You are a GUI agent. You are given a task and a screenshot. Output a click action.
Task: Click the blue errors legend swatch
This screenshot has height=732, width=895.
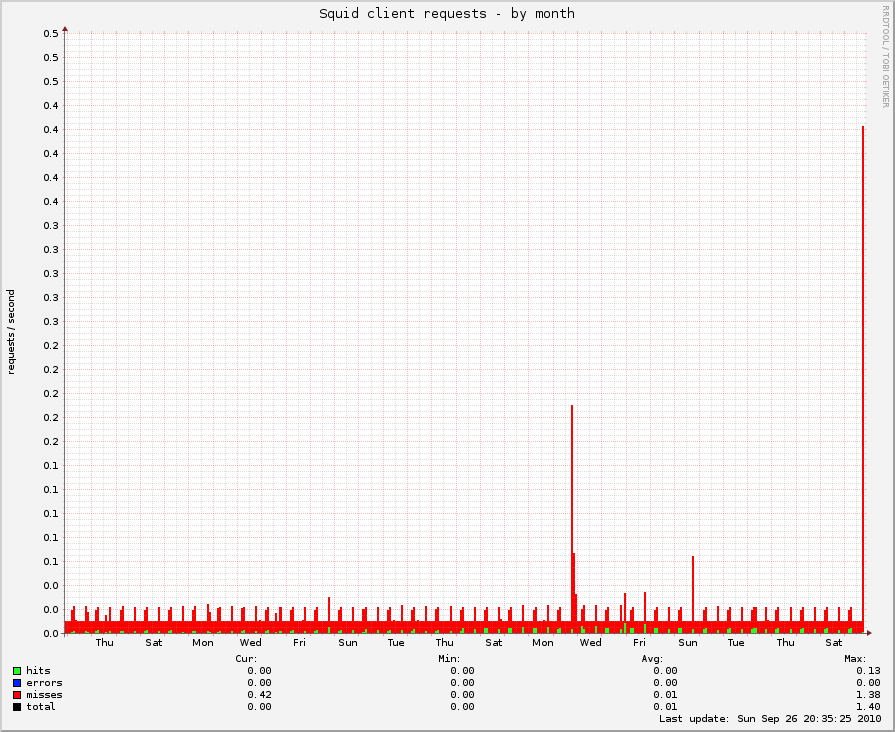(17, 683)
